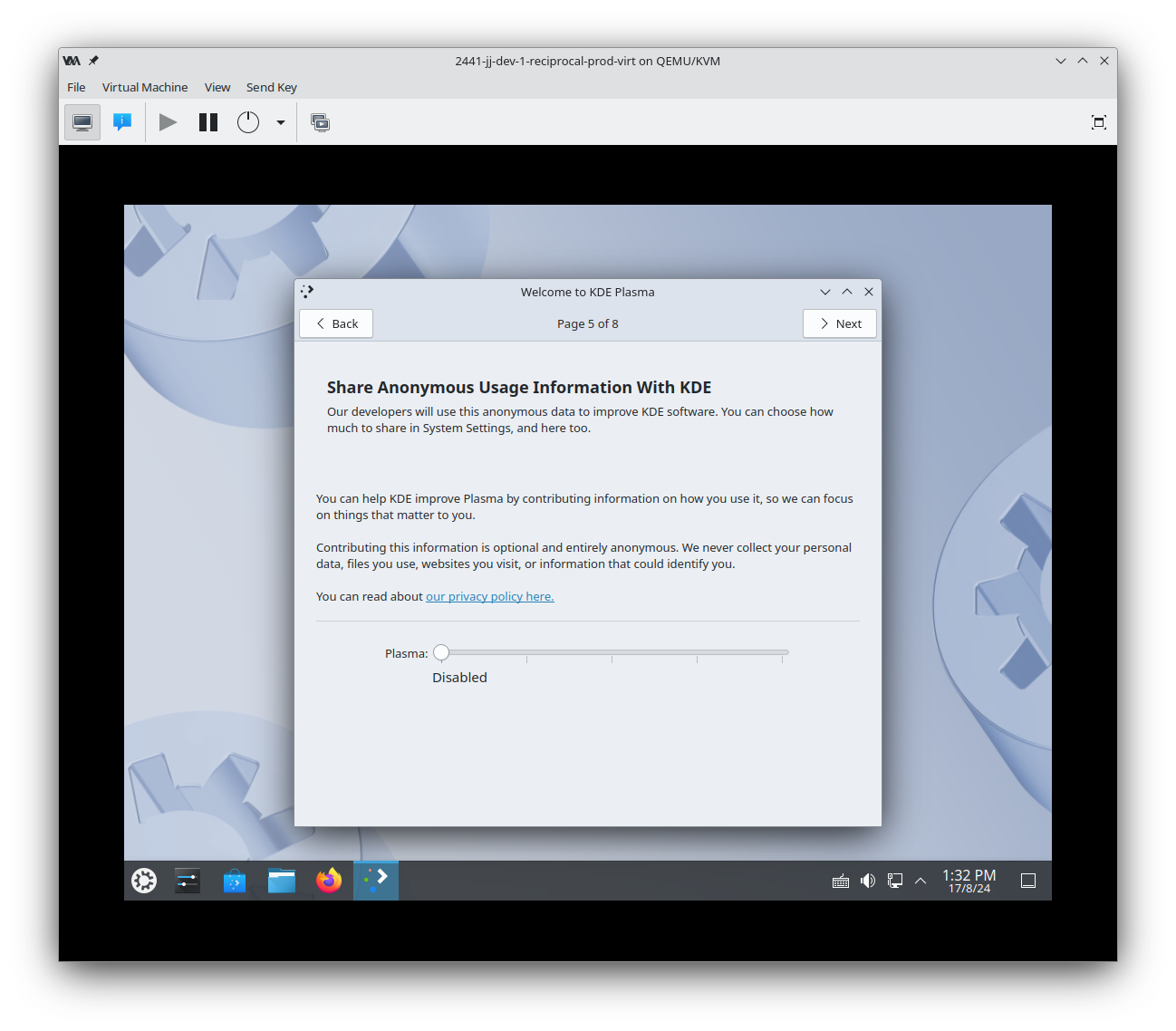The height and width of the screenshot is (1031, 1176).
Task: Manage VM snapshots icon
Action: (321, 122)
